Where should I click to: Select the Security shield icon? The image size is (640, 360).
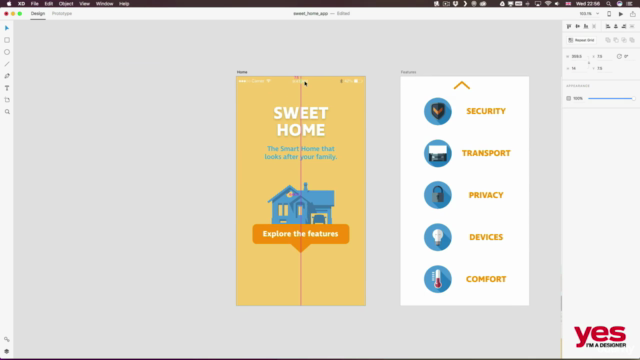438,111
